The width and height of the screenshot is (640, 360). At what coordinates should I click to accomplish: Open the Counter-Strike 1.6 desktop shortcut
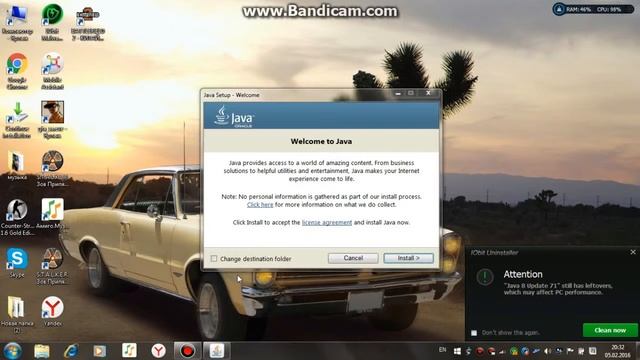[17, 217]
